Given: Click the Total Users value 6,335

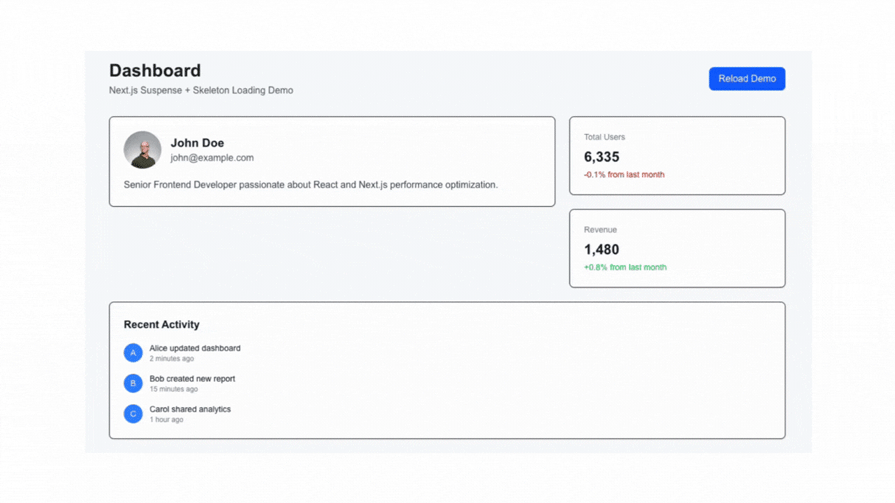Looking at the screenshot, I should pos(601,157).
